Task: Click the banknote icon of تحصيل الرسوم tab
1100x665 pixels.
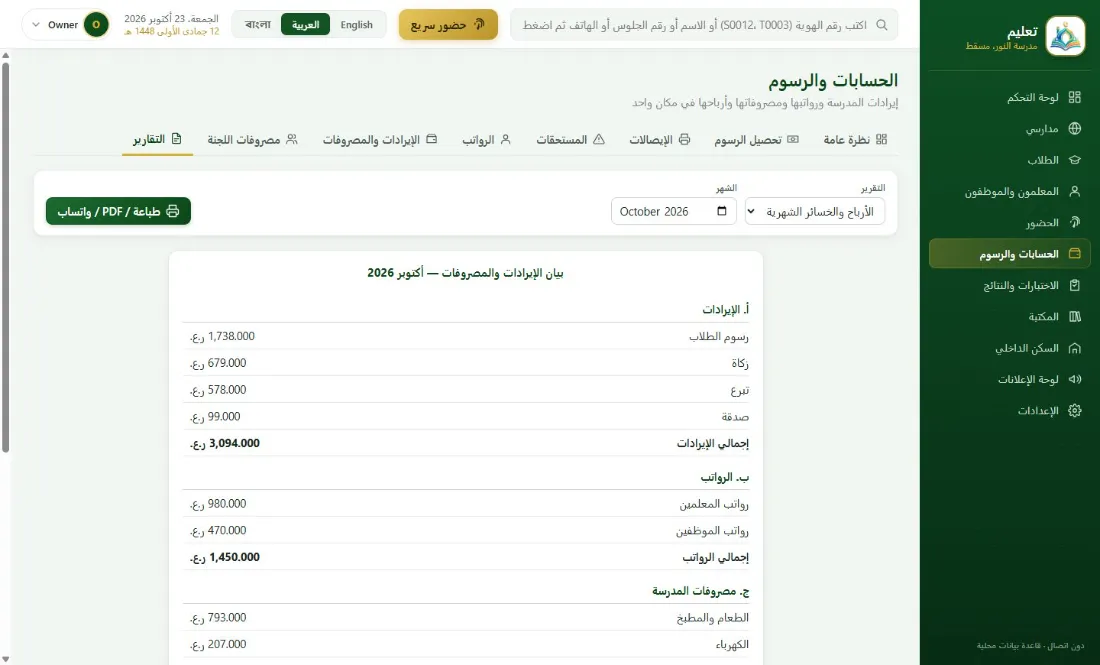Action: tap(793, 140)
